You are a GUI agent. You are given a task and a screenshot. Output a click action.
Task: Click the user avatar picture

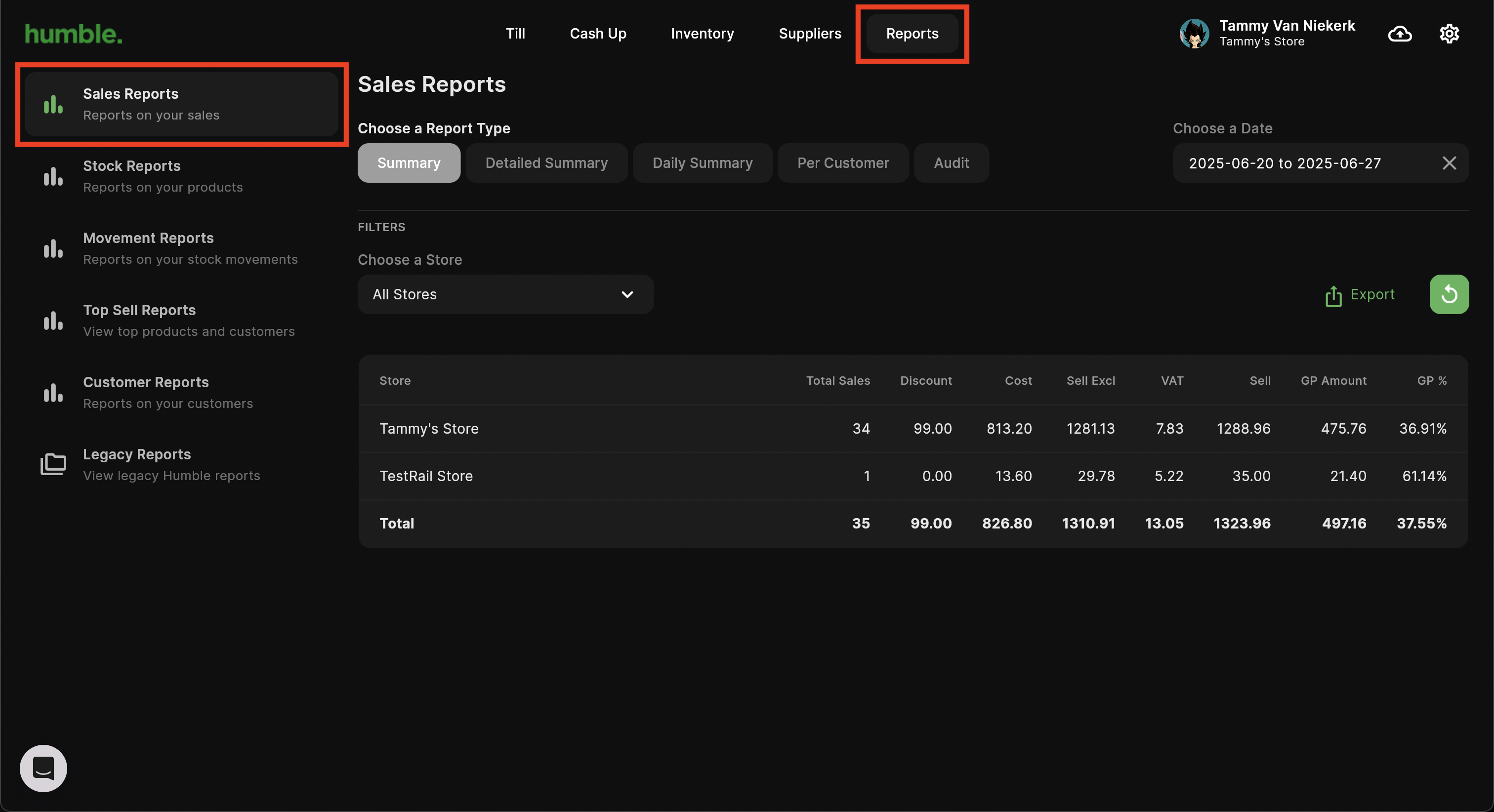(1194, 34)
